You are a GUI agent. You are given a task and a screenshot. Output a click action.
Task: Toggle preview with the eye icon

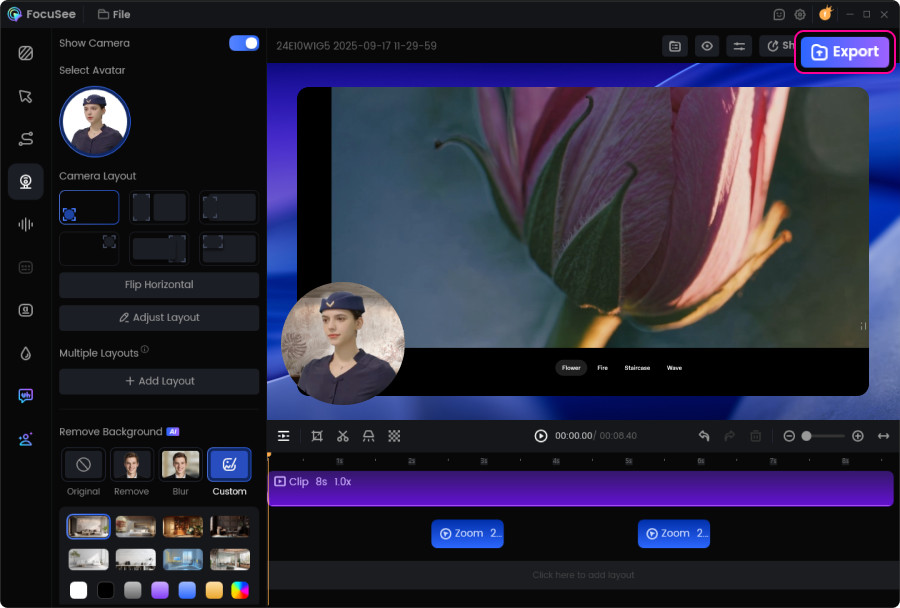[x=707, y=46]
